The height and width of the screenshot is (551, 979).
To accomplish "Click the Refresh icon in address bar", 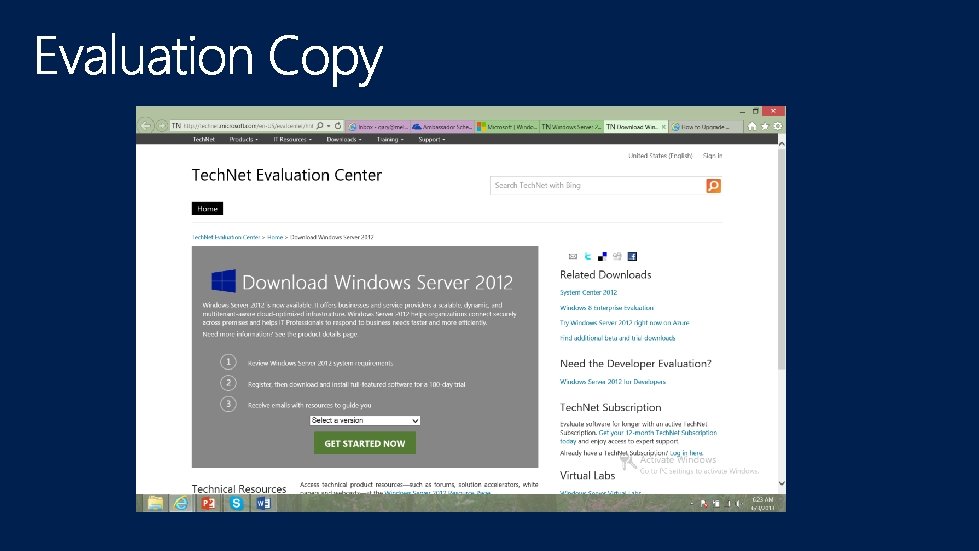I will click(x=338, y=126).
